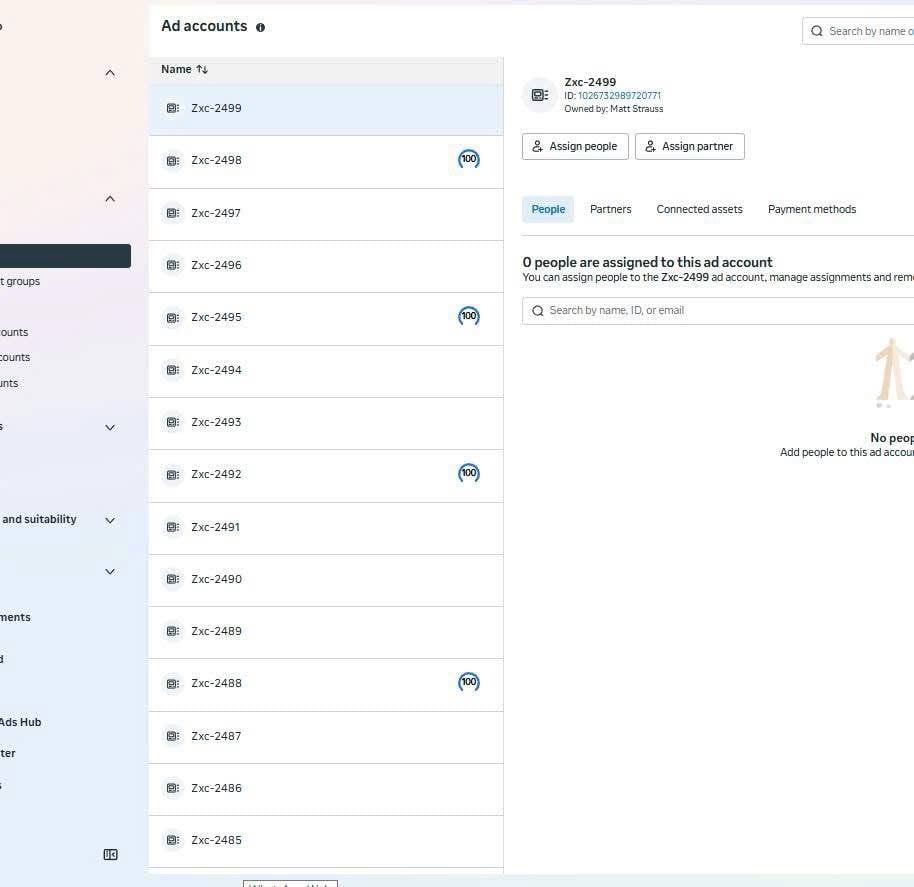Image resolution: width=914 pixels, height=887 pixels.
Task: Click the ad account icon beside Zxc-2497
Action: (173, 213)
